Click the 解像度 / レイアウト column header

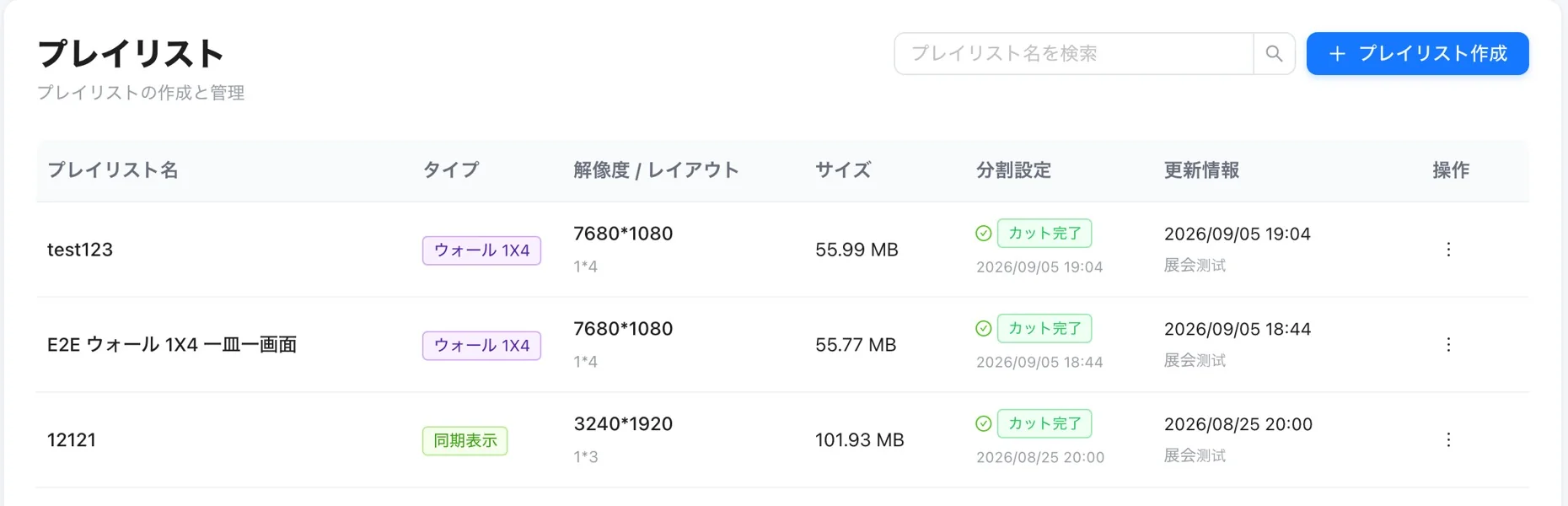[656, 170]
